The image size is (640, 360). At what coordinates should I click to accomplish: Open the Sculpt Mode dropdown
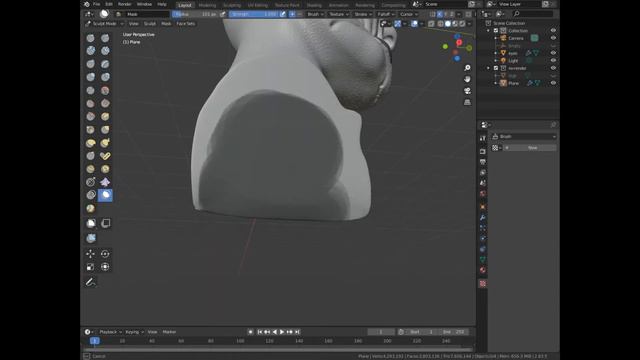click(104, 24)
